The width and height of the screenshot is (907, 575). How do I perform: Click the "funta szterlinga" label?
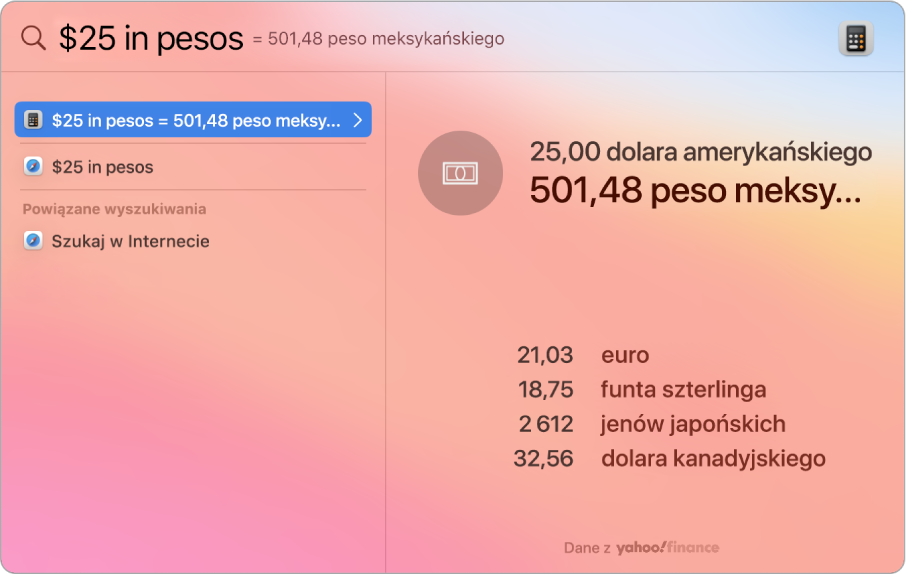point(683,389)
